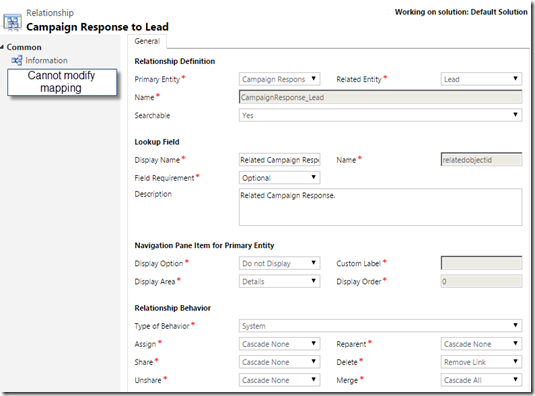Open the Merge dropdown showing Cascade All
This screenshot has width=535, height=396.
[x=481, y=380]
